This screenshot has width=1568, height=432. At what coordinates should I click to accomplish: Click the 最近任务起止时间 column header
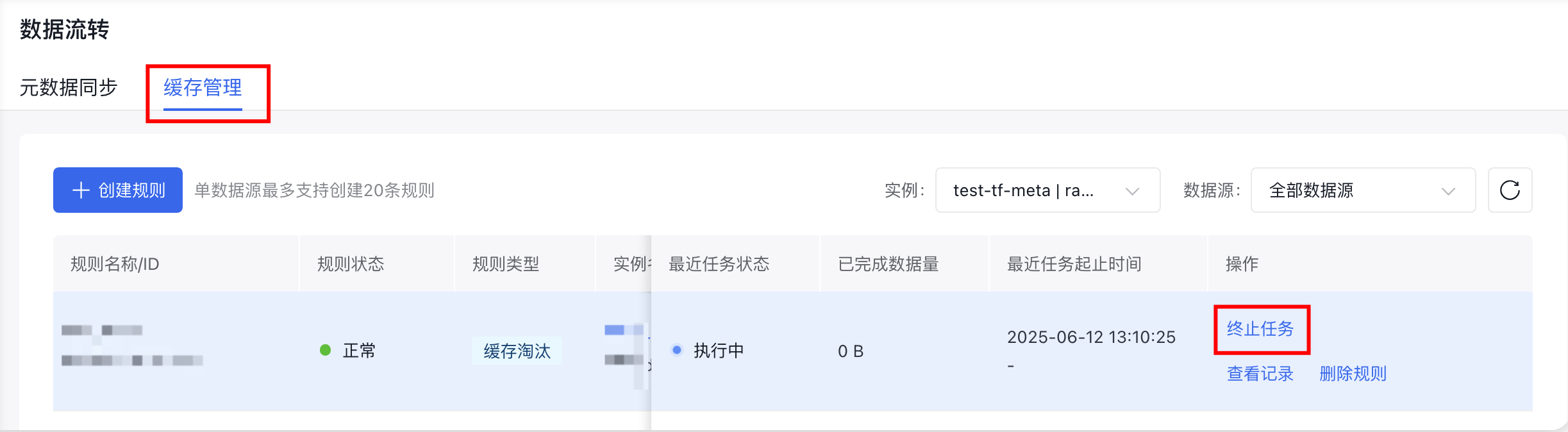click(1074, 264)
